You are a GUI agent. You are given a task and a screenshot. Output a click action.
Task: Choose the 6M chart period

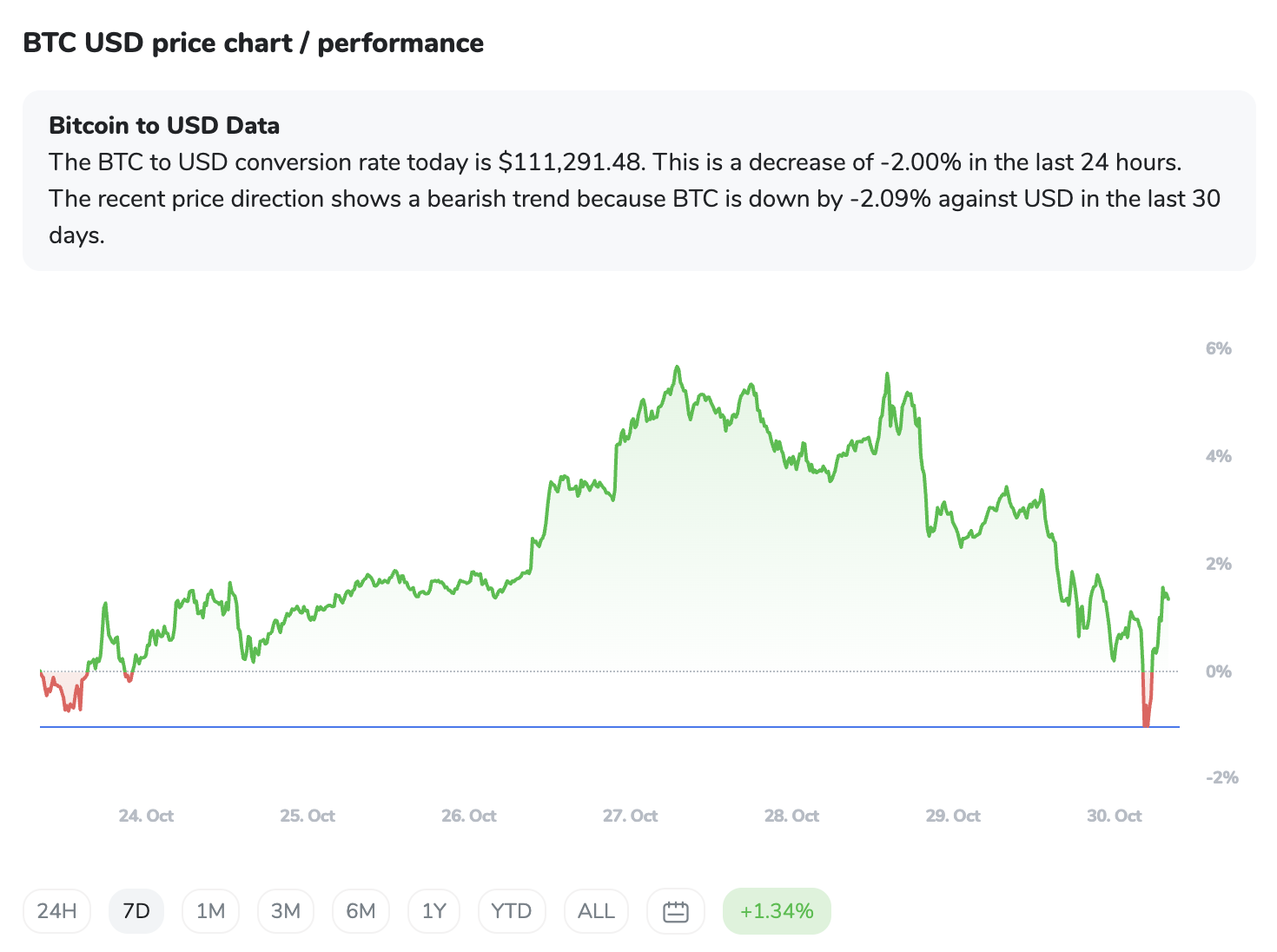pyautogui.click(x=361, y=911)
